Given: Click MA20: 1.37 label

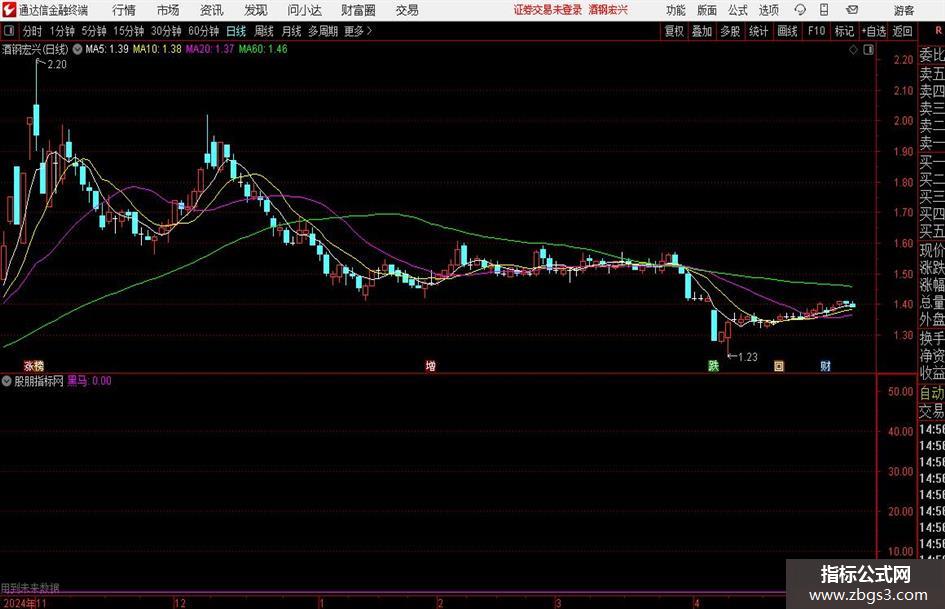Looking at the screenshot, I should [209, 49].
